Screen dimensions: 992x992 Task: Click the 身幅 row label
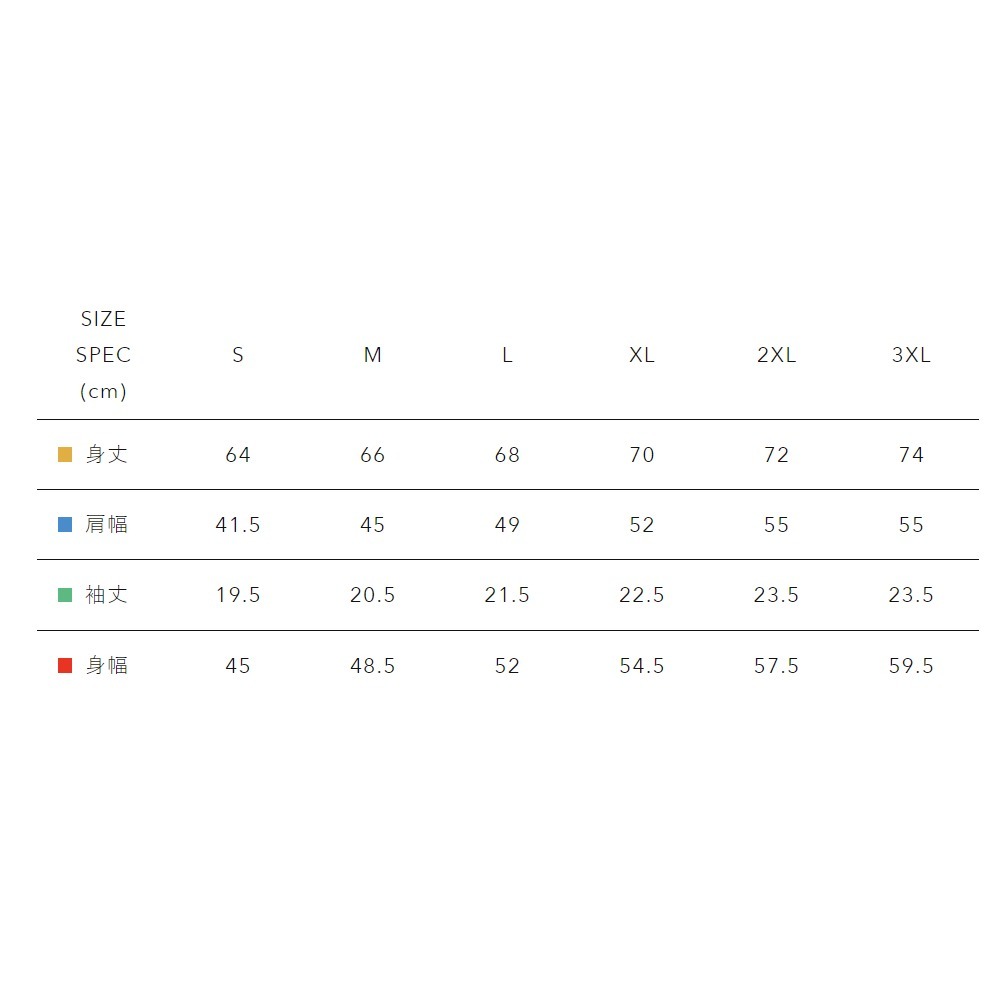tap(107, 666)
